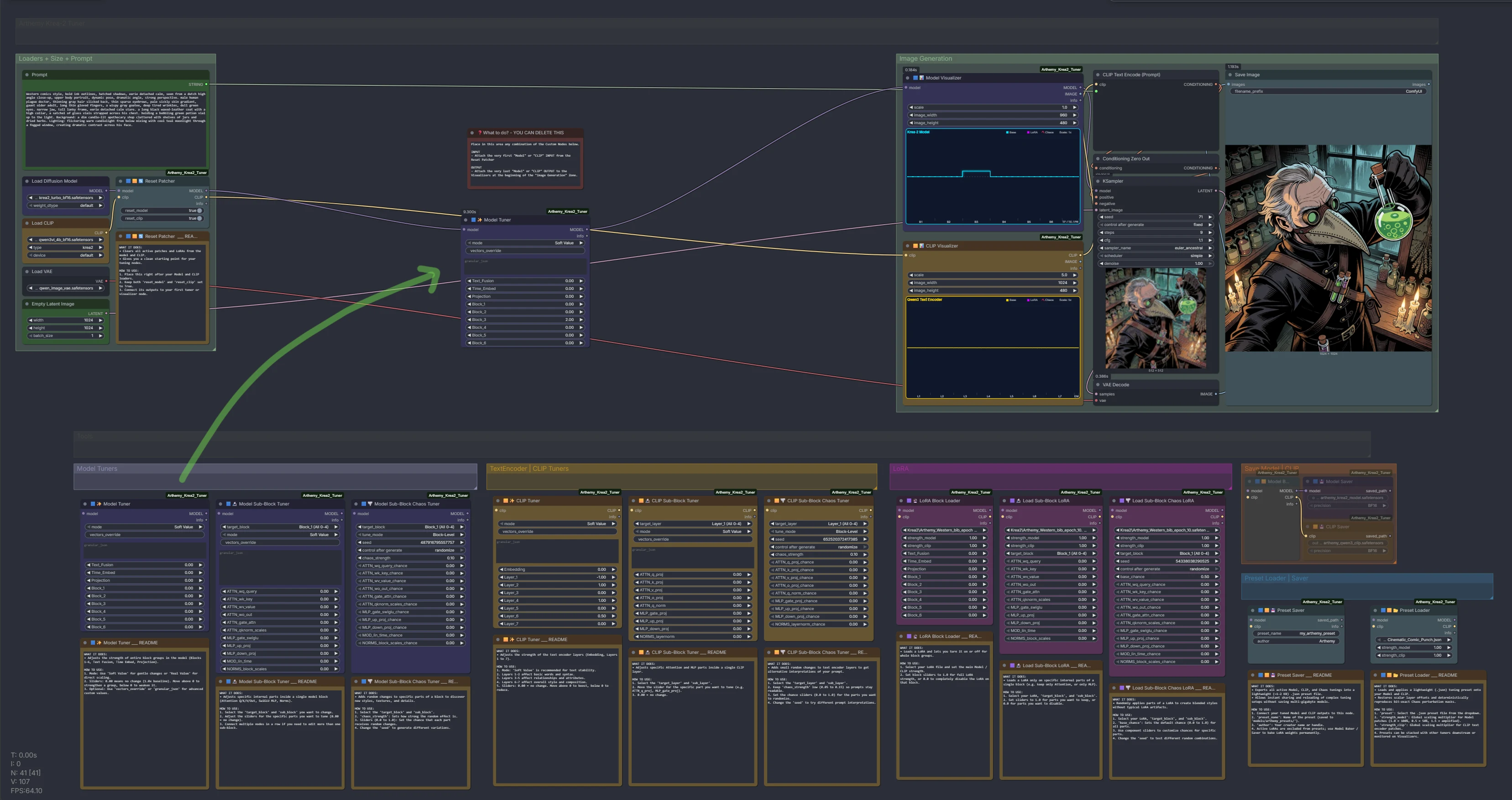Viewport: 1512px width, 800px height.
Task: Increase the batch_size value
Action: pyautogui.click(x=101, y=336)
